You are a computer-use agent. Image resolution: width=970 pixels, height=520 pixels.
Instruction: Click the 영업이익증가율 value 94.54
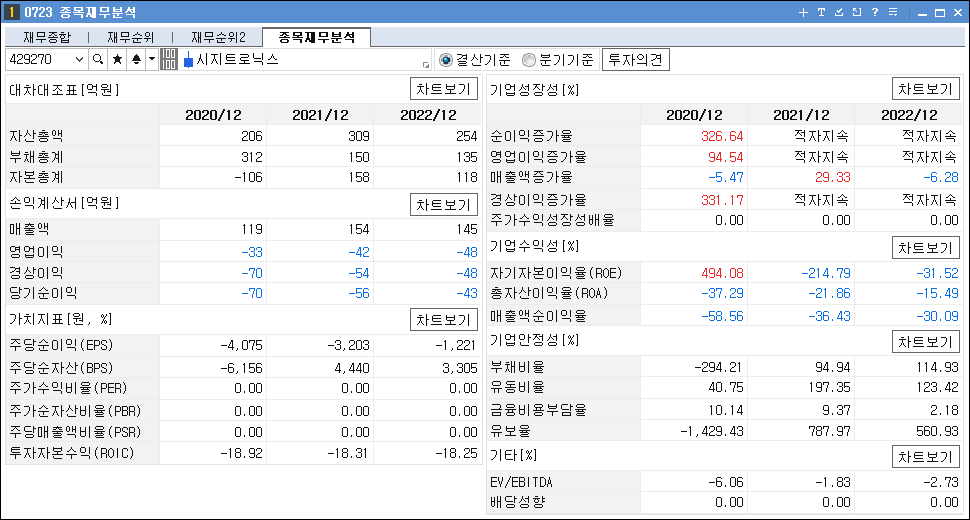[726, 157]
